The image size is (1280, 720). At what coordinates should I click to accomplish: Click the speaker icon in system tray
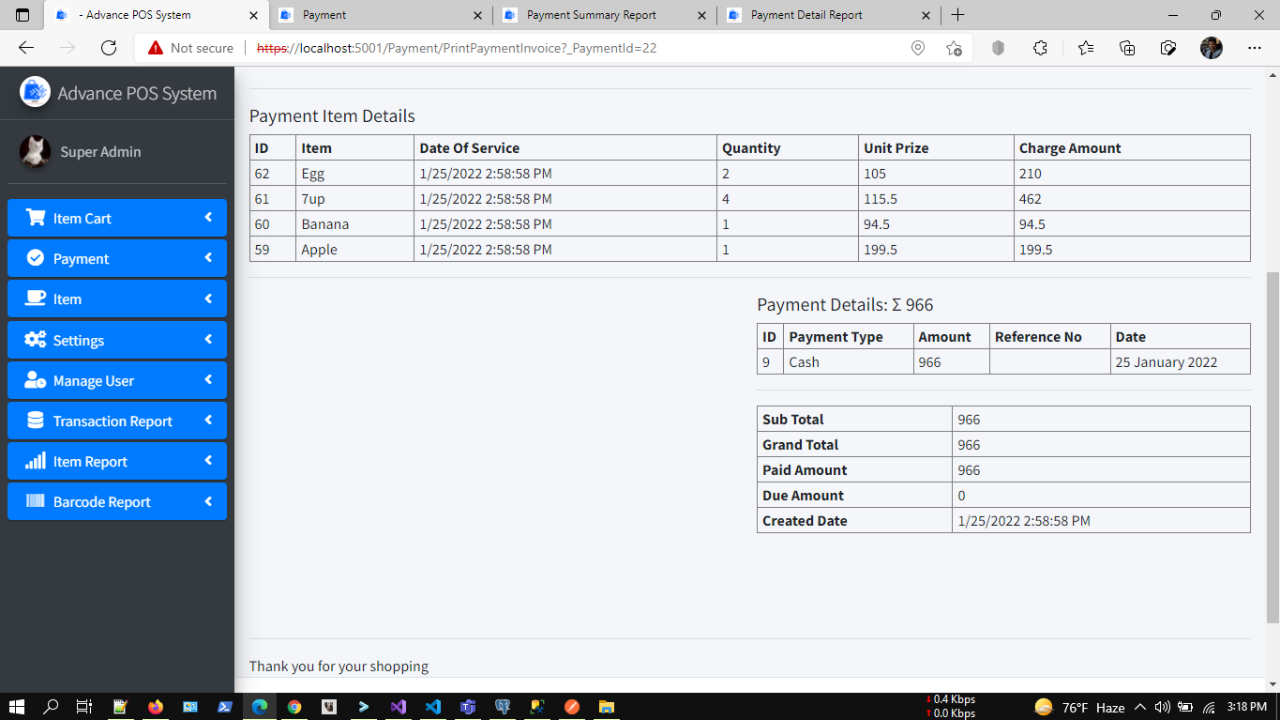[1162, 707]
